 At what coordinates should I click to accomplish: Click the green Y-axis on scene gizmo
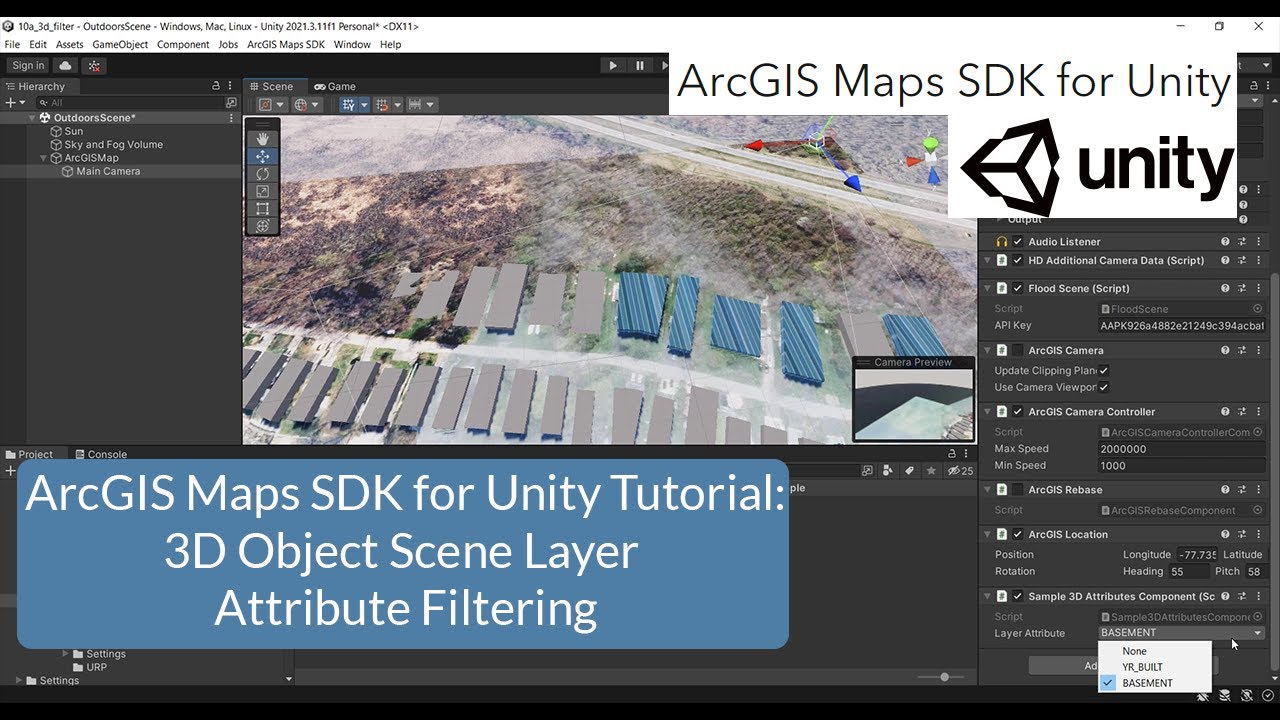tap(931, 147)
